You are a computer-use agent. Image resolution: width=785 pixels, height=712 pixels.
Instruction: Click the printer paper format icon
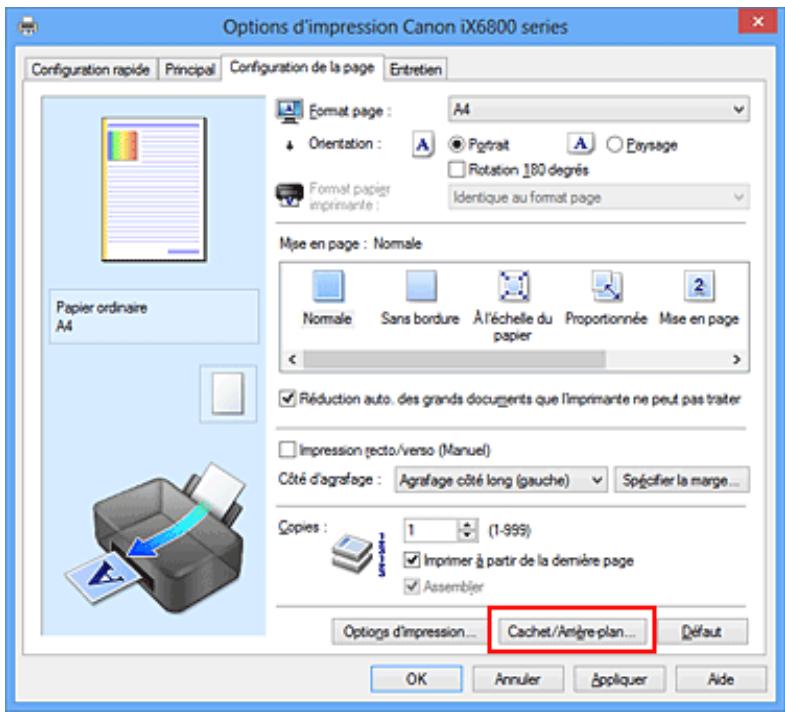289,196
